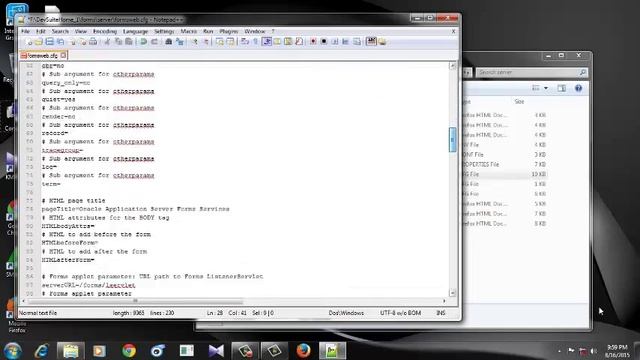Enable synchronized horizontal scrolling icon
Viewport: 640px width, 360px height.
pos(231,42)
